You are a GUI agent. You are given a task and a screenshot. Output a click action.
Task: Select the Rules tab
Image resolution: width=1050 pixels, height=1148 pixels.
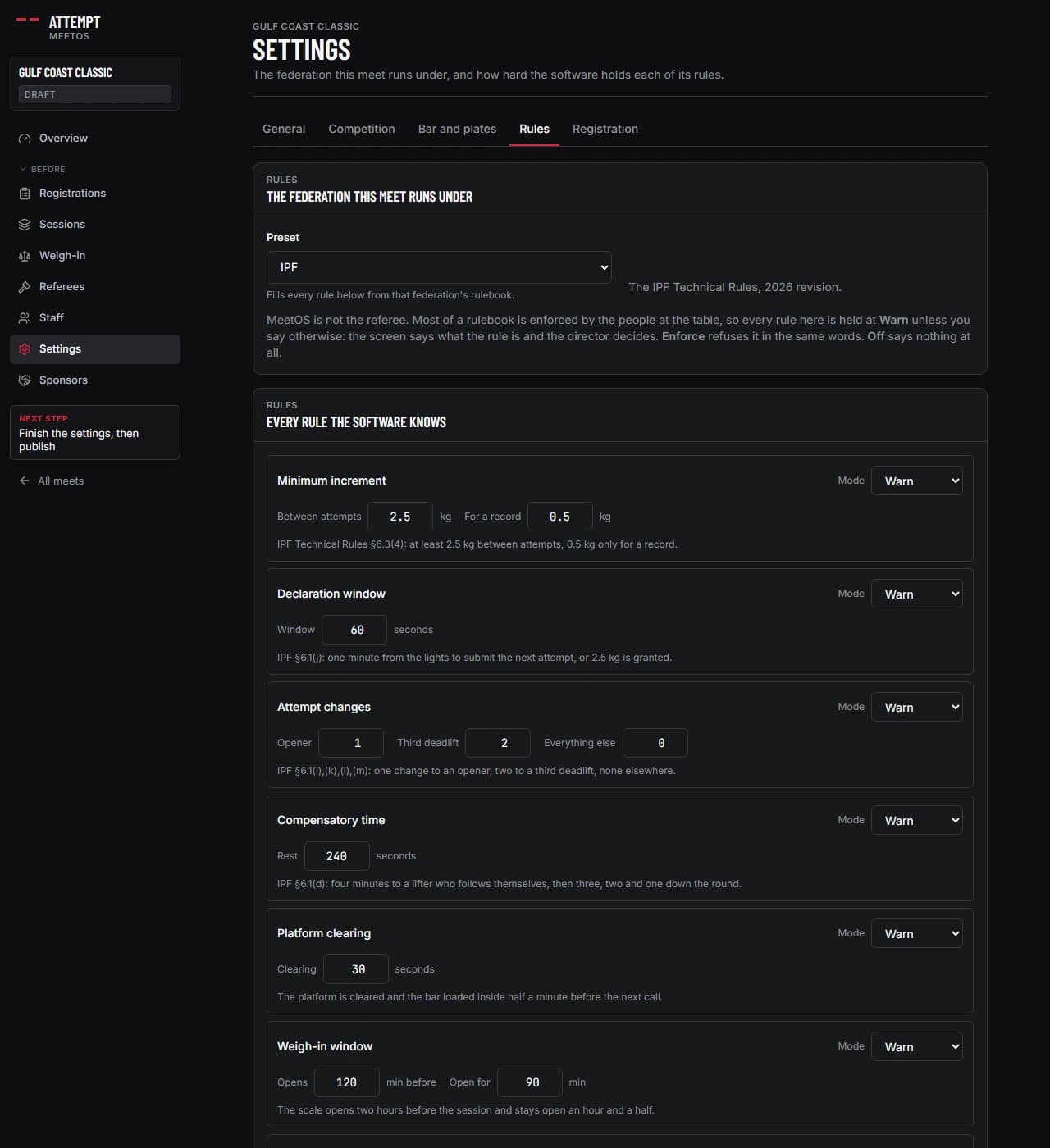[534, 129]
